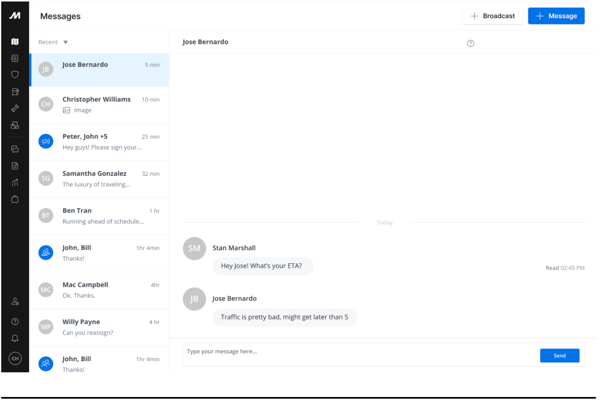This screenshot has width=600, height=404.
Task: Click the 'Read 02:45 PM' status
Action: click(x=565, y=268)
